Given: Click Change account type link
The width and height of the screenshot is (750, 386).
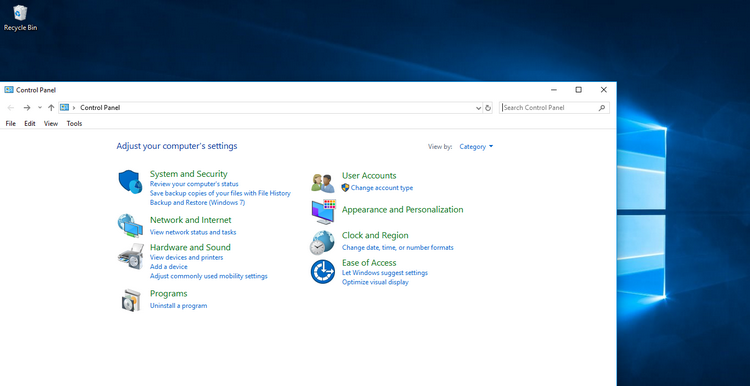Looking at the screenshot, I should coord(382,188).
